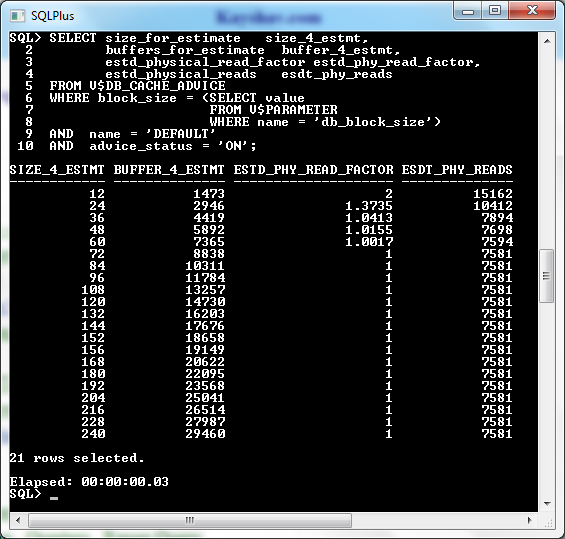This screenshot has width=565, height=539.
Task: Click the buffer value 11784
Action: point(205,278)
